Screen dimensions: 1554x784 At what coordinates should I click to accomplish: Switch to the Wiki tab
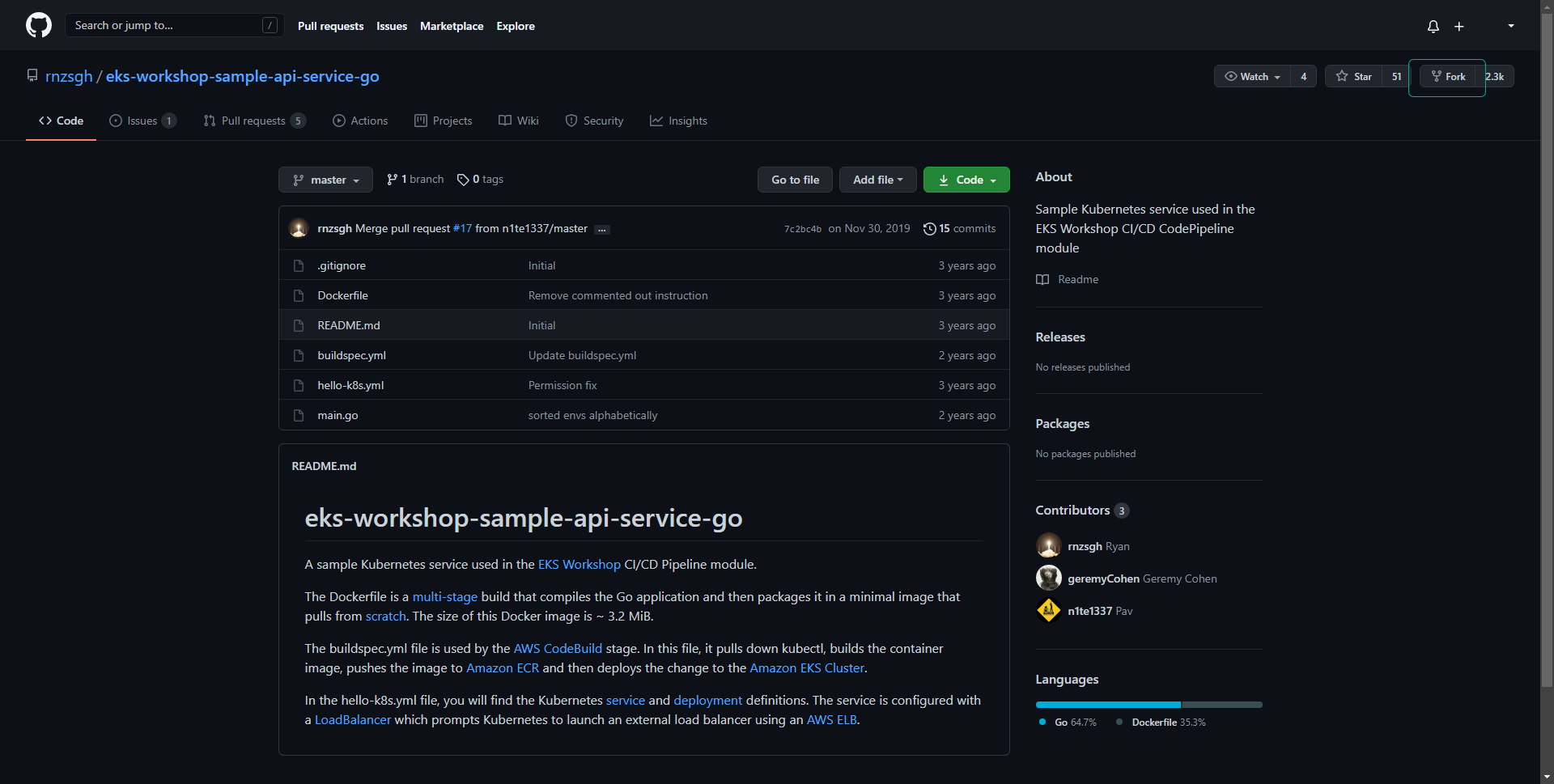pos(519,121)
